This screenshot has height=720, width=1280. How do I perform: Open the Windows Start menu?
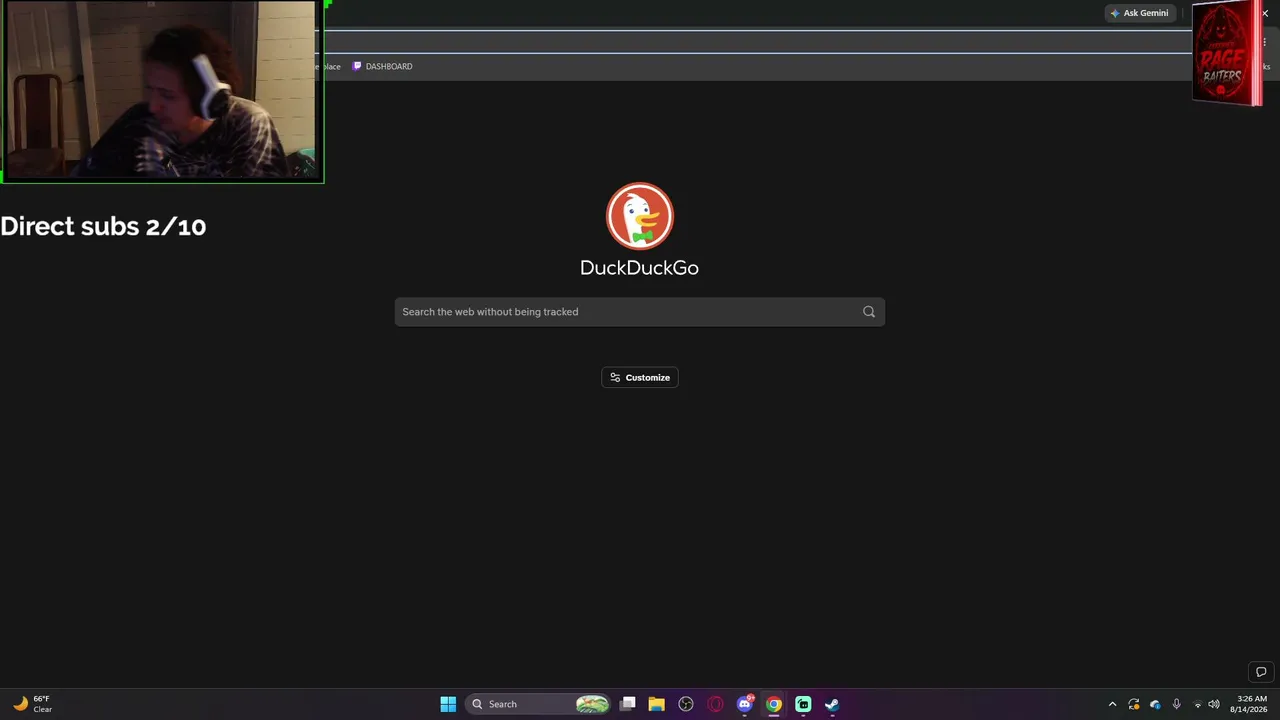point(448,704)
